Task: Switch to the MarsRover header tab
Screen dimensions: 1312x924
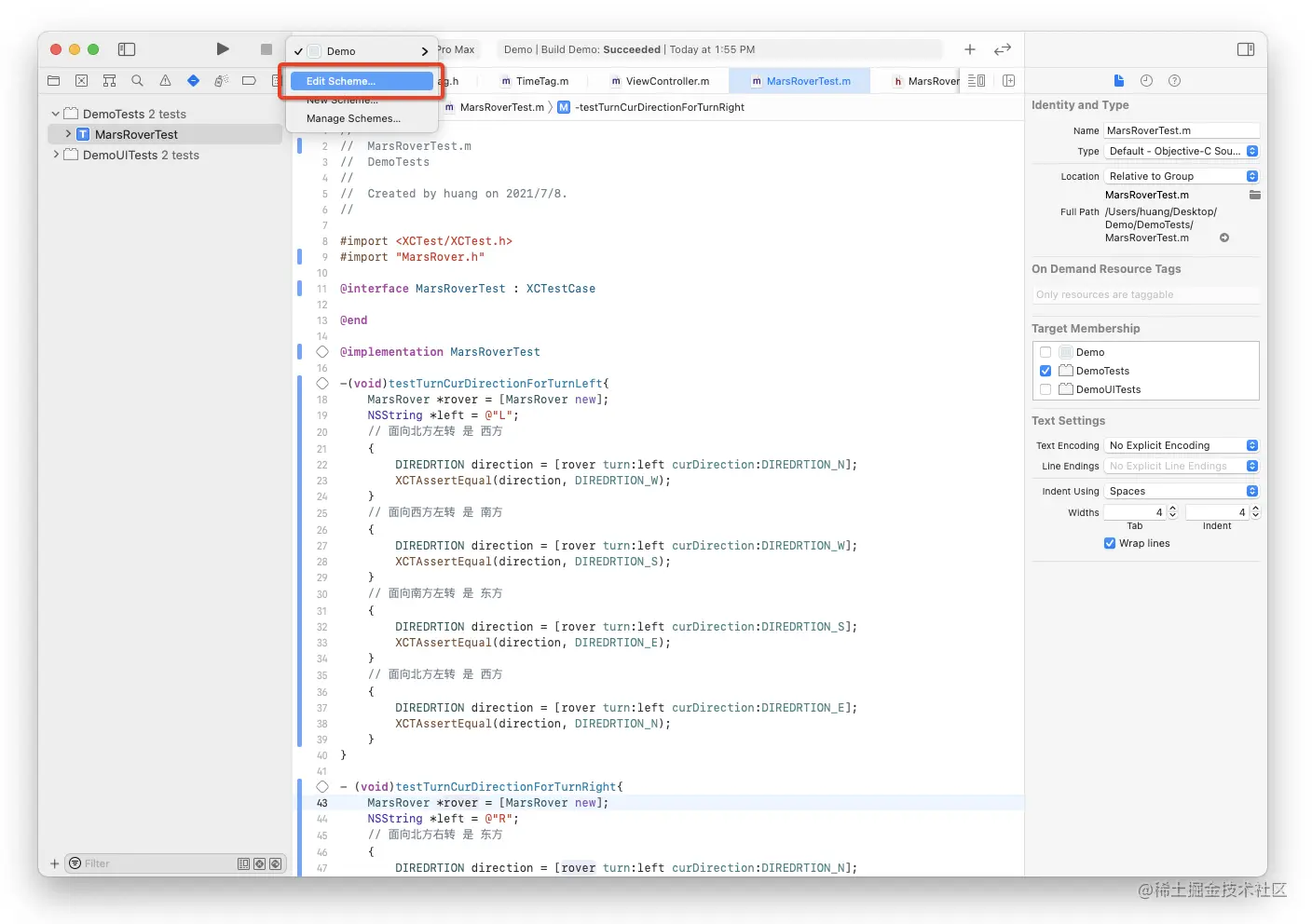Action: click(x=925, y=81)
